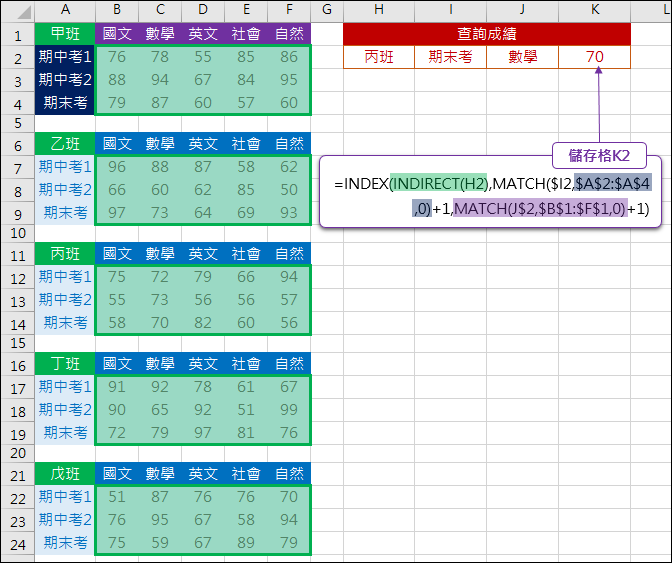Click 數學 header in row 11
This screenshot has width=672, height=563.
click(x=160, y=254)
